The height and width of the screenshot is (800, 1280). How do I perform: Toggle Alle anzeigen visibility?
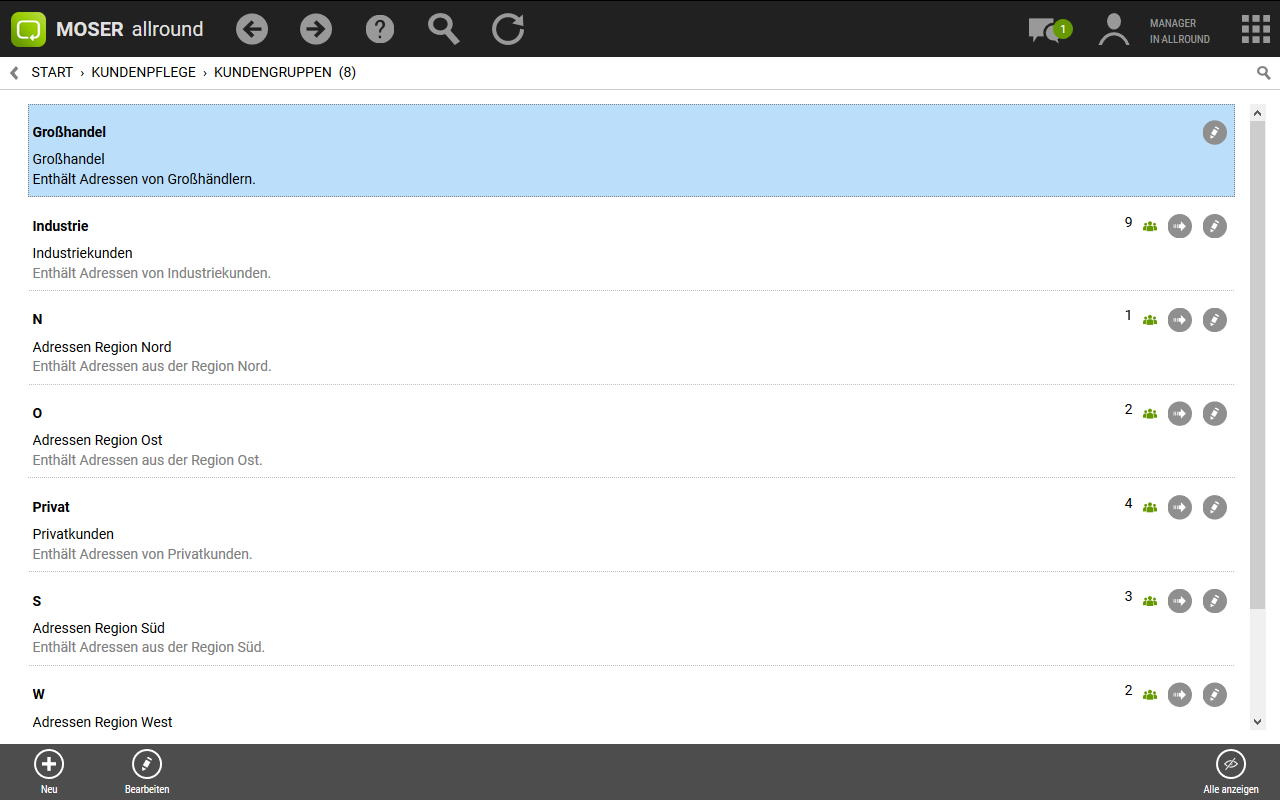coord(1231,772)
